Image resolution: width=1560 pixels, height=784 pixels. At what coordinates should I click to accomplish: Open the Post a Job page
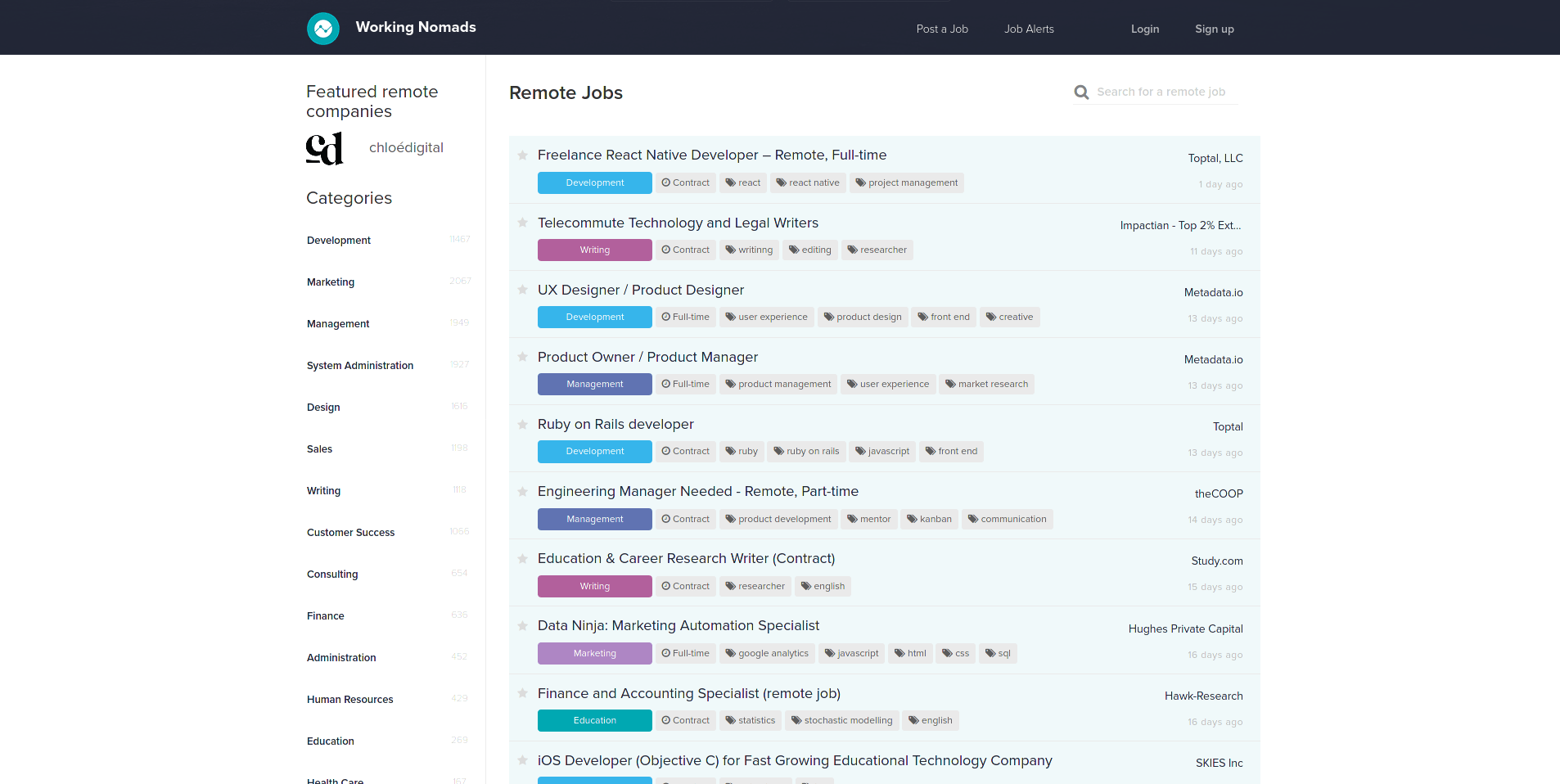click(941, 29)
